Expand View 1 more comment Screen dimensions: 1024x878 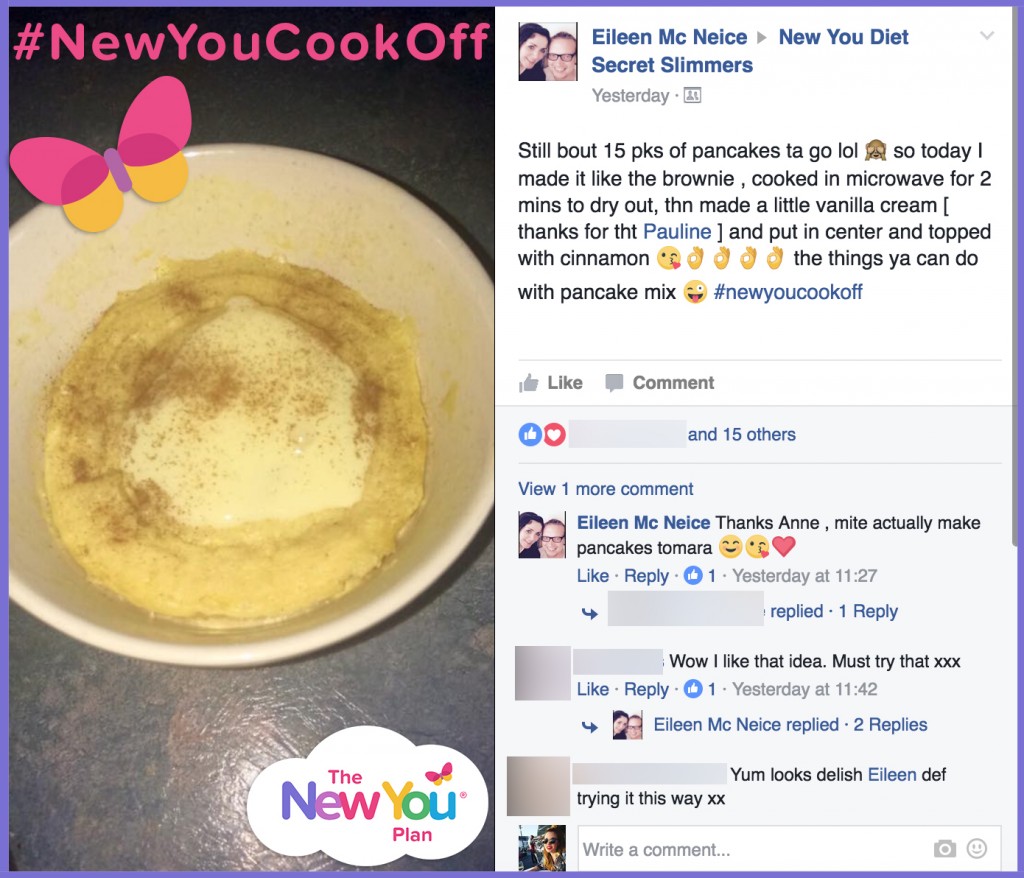(605, 489)
